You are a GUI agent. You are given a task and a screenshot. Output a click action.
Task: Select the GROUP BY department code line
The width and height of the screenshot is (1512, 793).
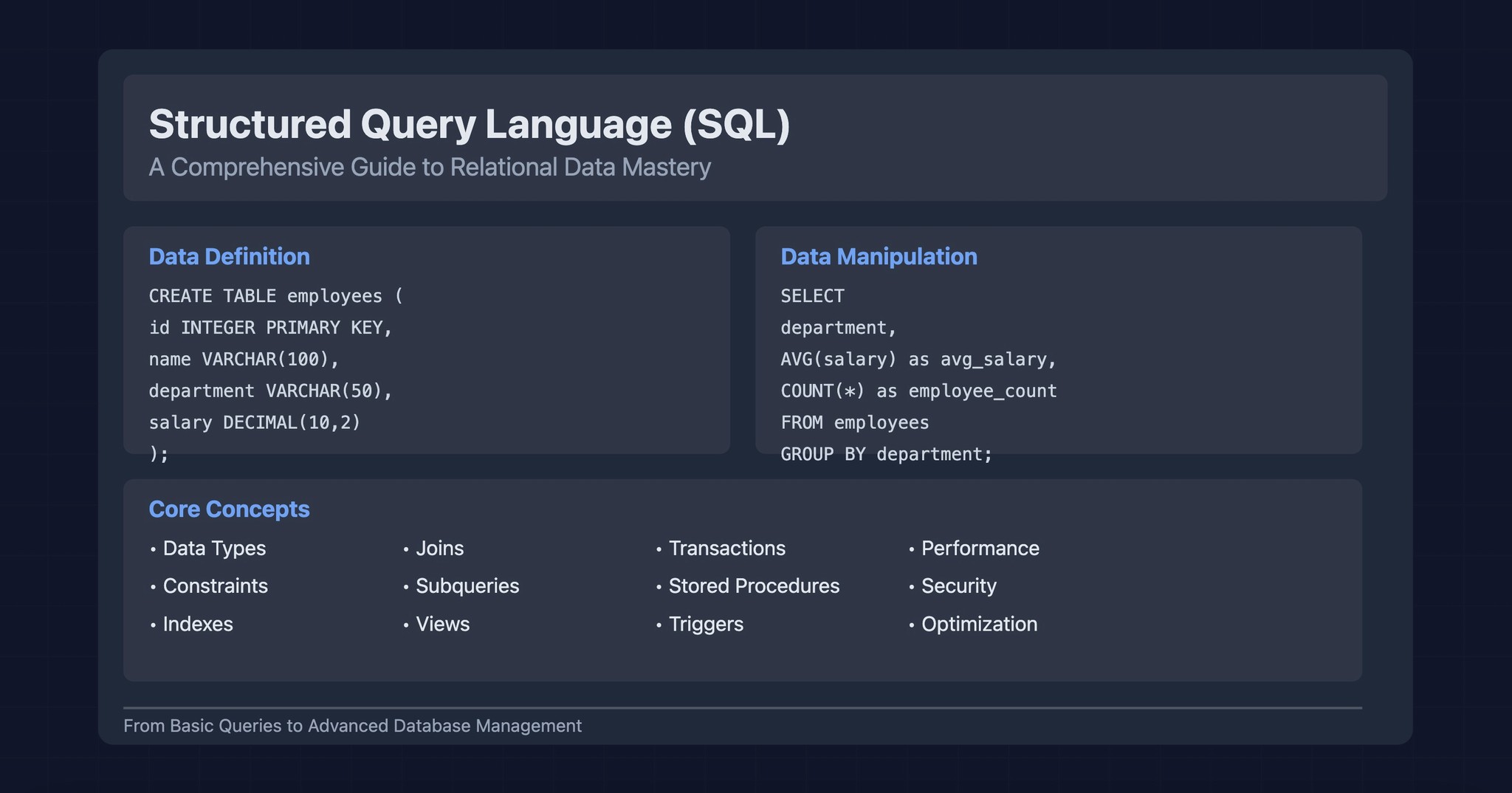tap(887, 453)
